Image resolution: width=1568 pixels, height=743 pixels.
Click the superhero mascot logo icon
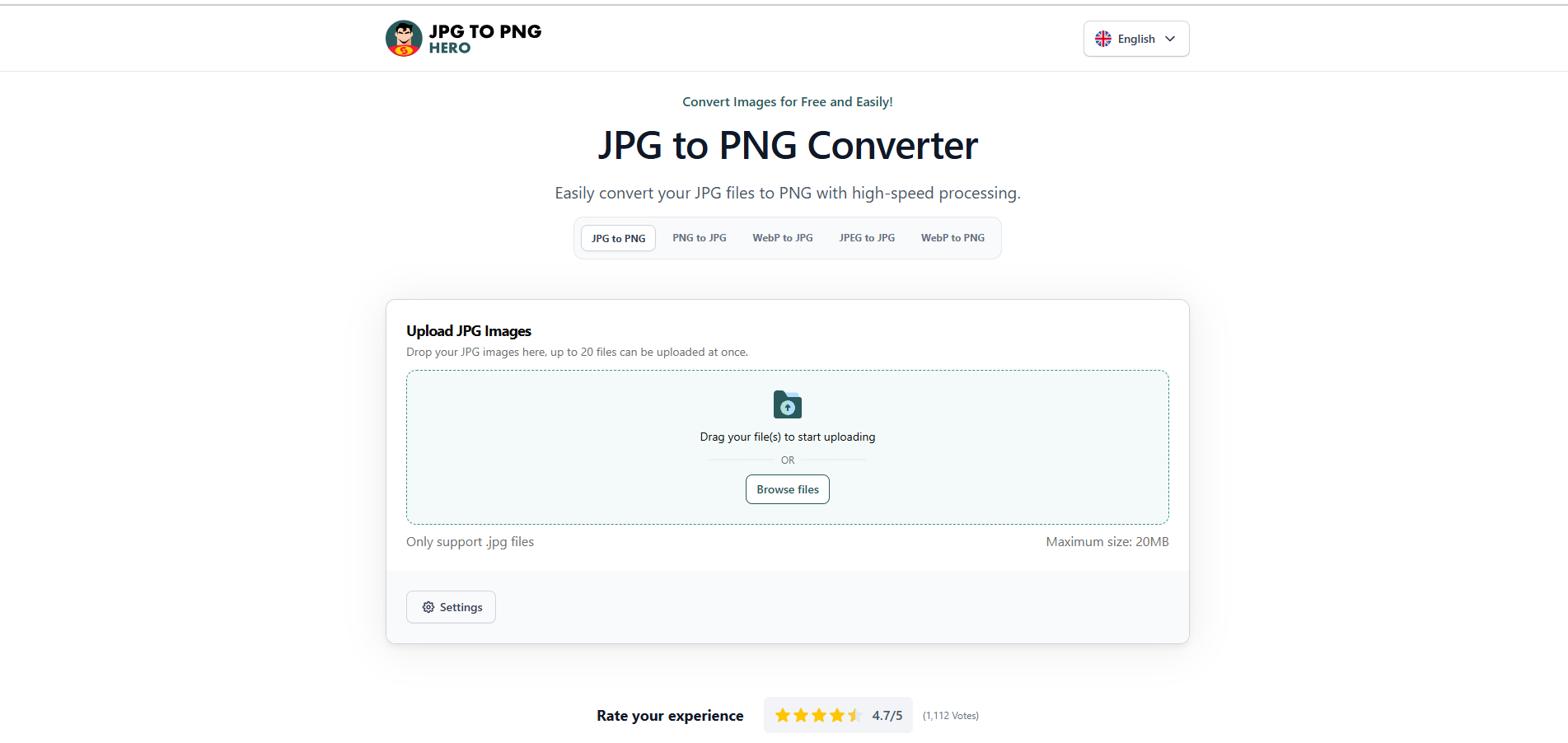(404, 39)
